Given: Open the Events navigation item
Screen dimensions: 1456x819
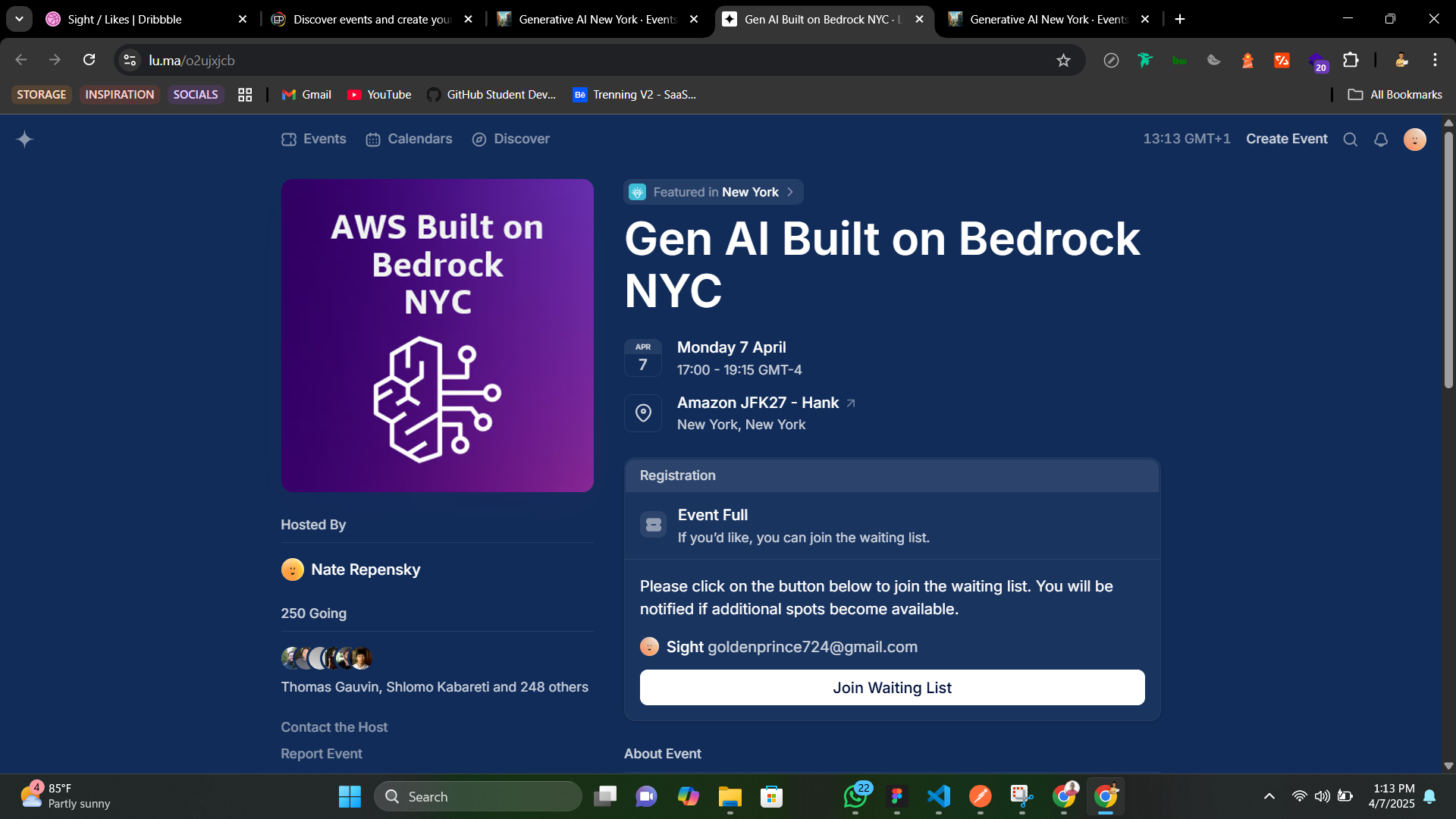Looking at the screenshot, I should tap(314, 140).
